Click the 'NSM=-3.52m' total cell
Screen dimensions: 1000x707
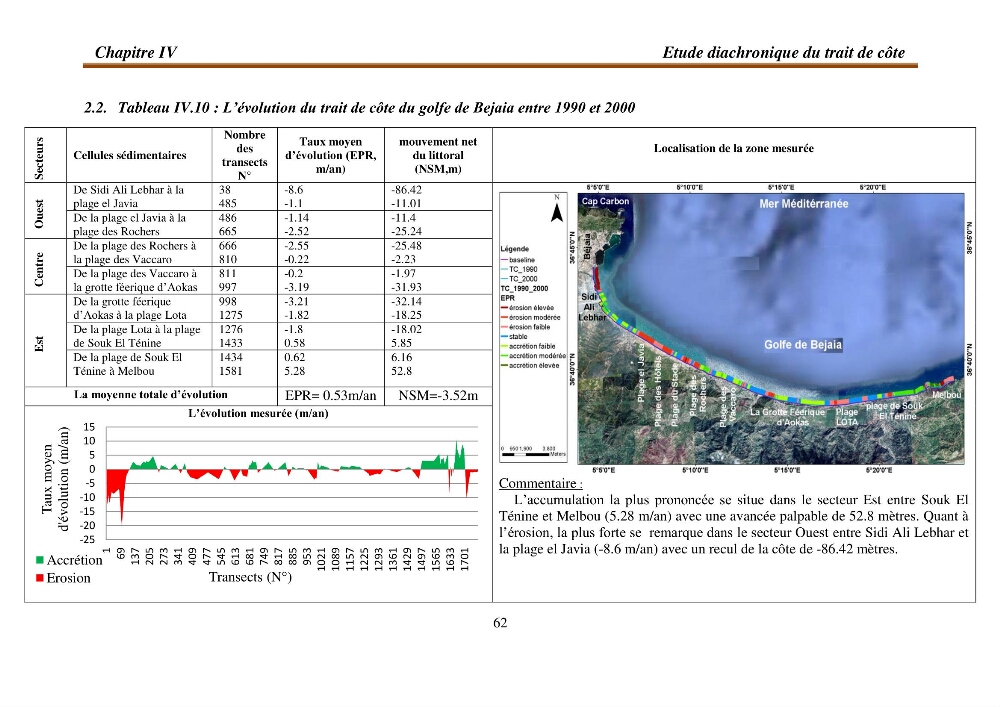click(x=438, y=395)
